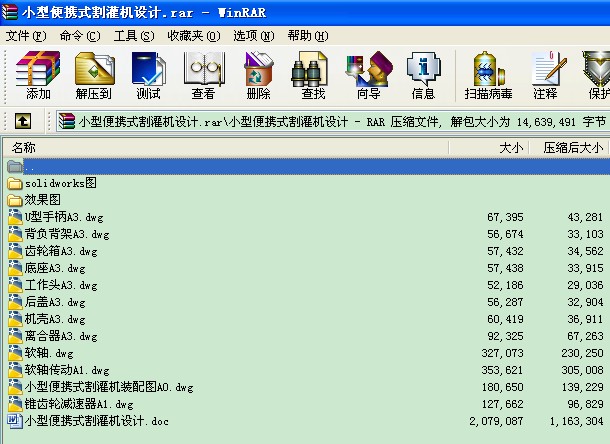Open the 向导 (Wizard) tool
The image size is (610, 444).
click(368, 75)
